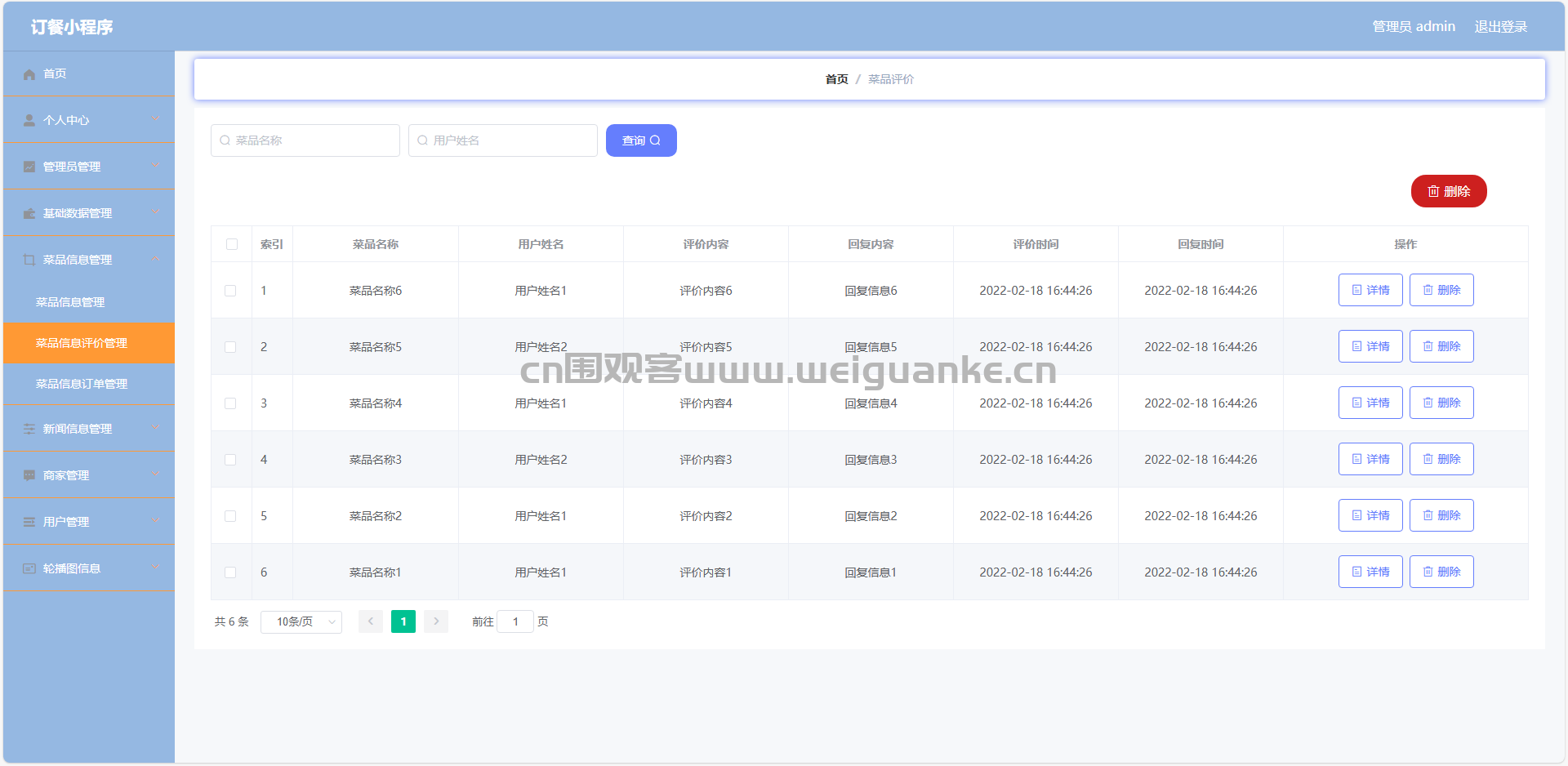Click the 用户管理 list icon
Viewport: 1568px width, 766px height.
pos(29,522)
